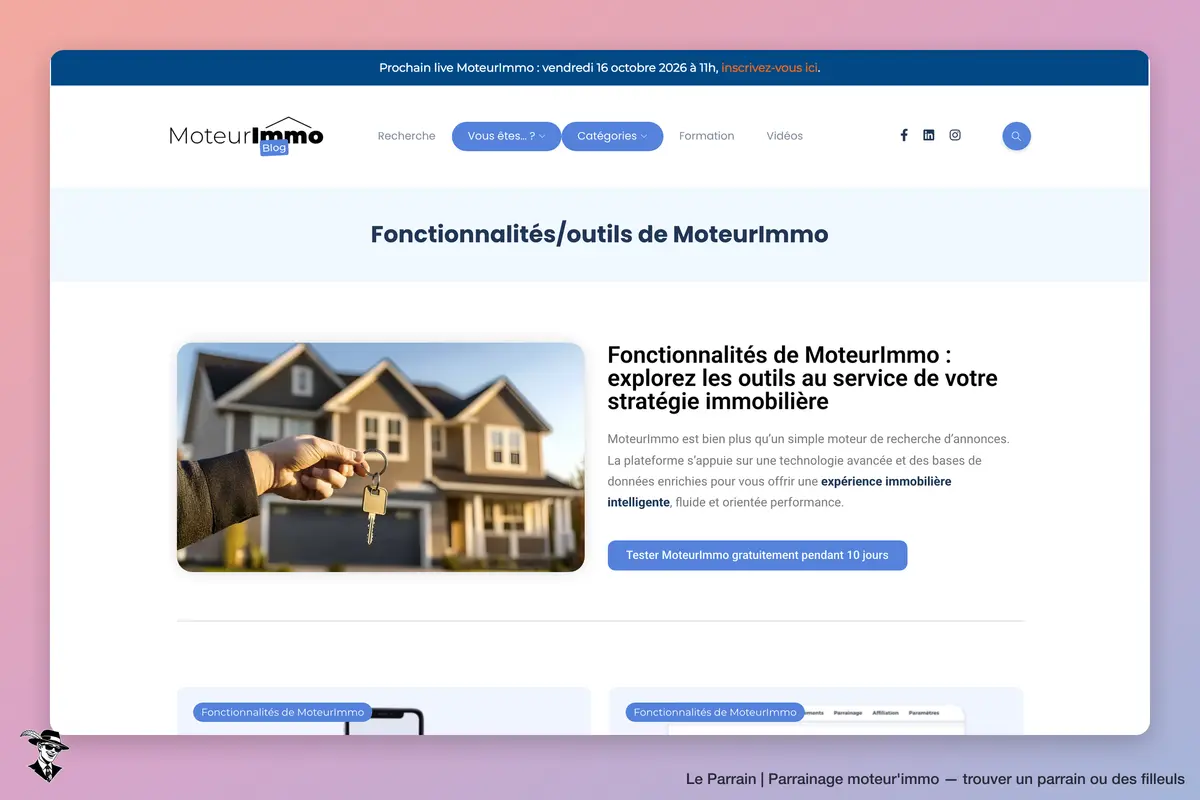
Task: Click the house and key photo
Action: (x=381, y=457)
